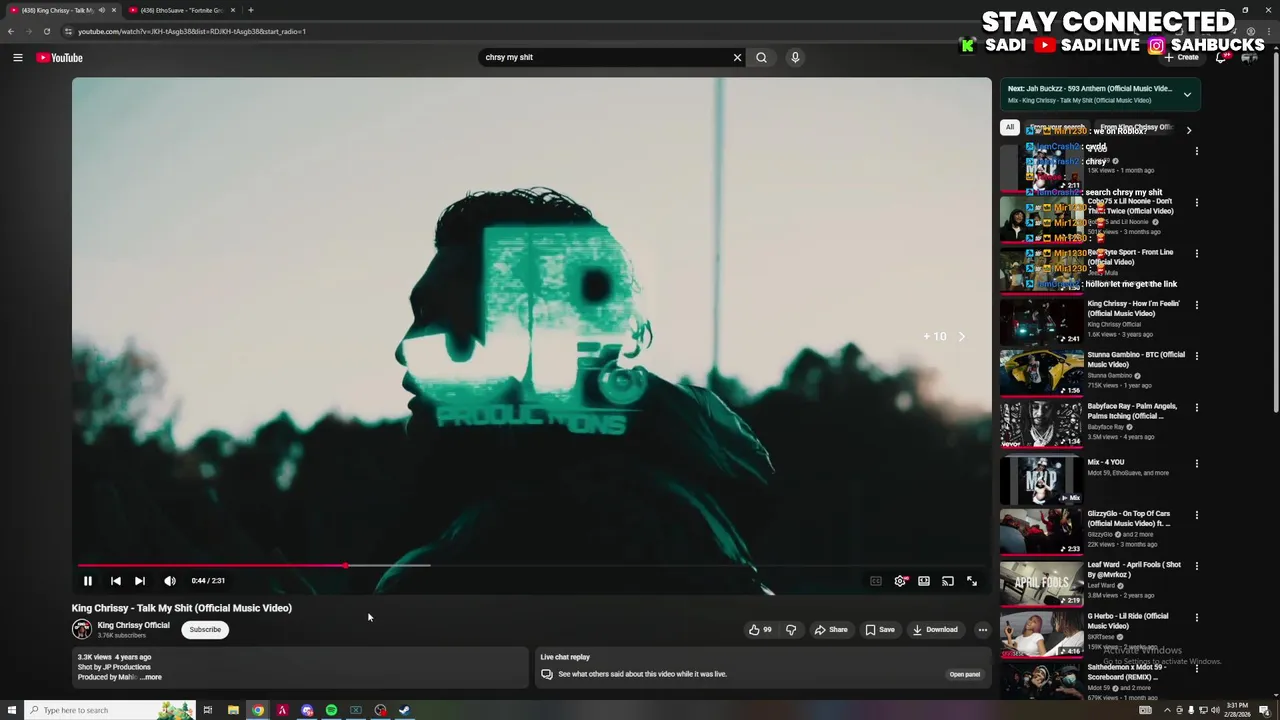Toggle theater mode in player

pos(924,581)
